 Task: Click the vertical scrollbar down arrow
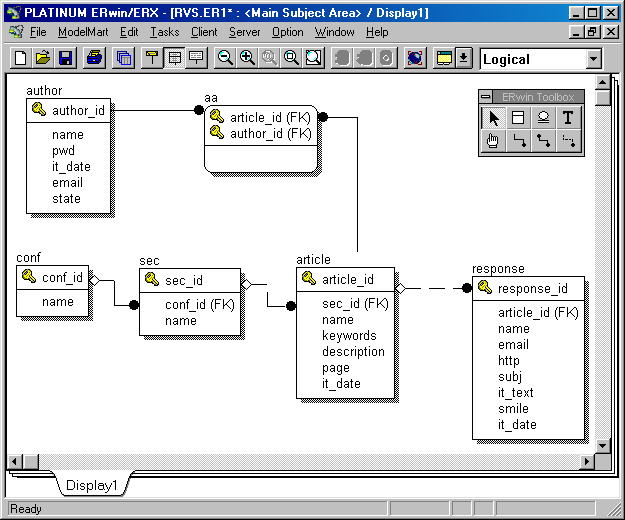[602, 446]
